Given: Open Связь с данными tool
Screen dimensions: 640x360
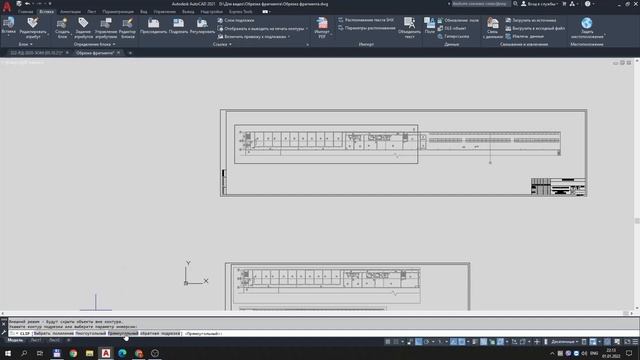Looking at the screenshot, I should [x=493, y=28].
